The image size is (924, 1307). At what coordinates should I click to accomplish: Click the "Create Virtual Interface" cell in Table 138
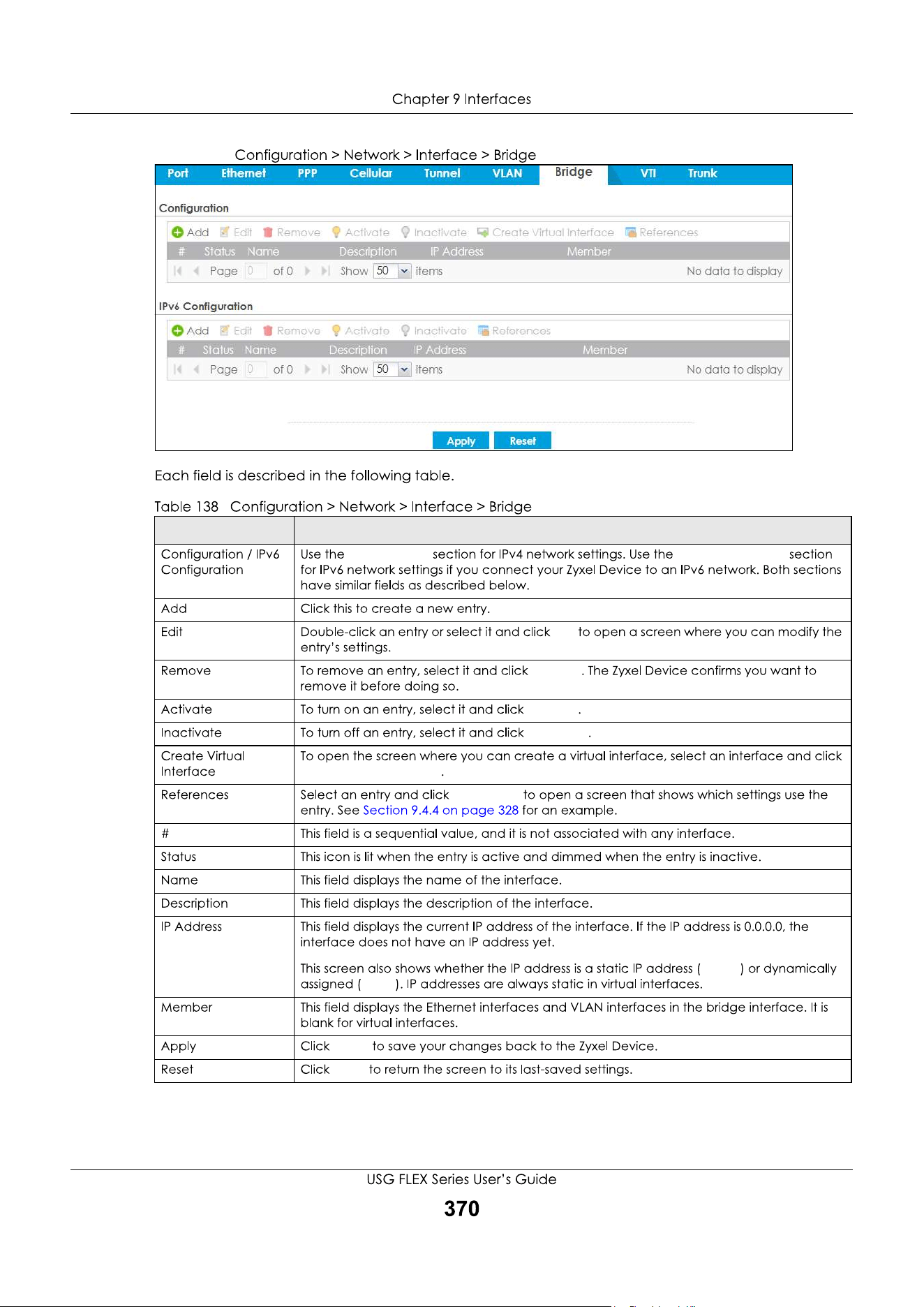[224, 765]
